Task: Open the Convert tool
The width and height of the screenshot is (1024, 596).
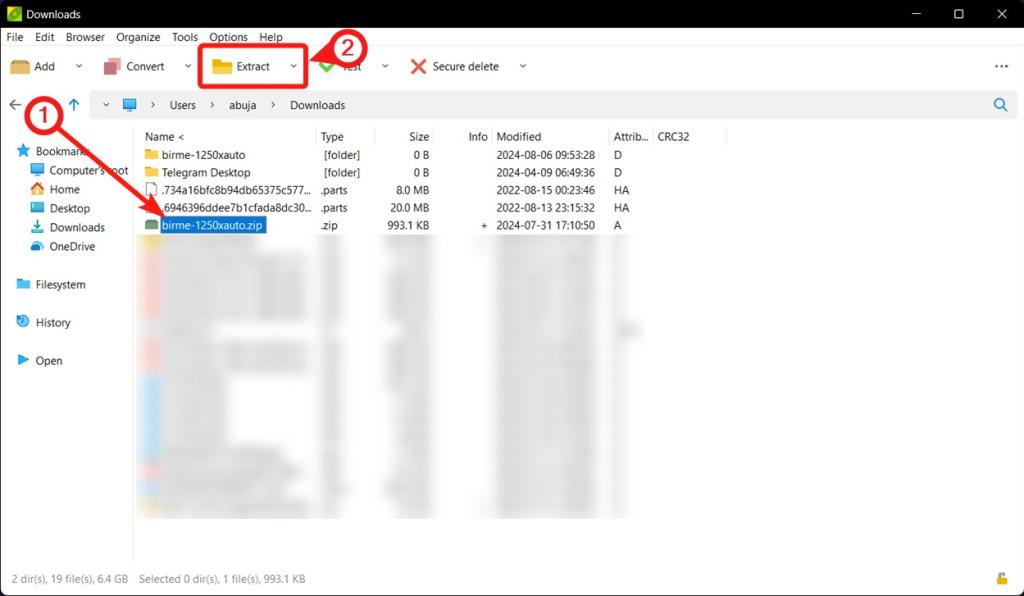Action: pyautogui.click(x=135, y=66)
